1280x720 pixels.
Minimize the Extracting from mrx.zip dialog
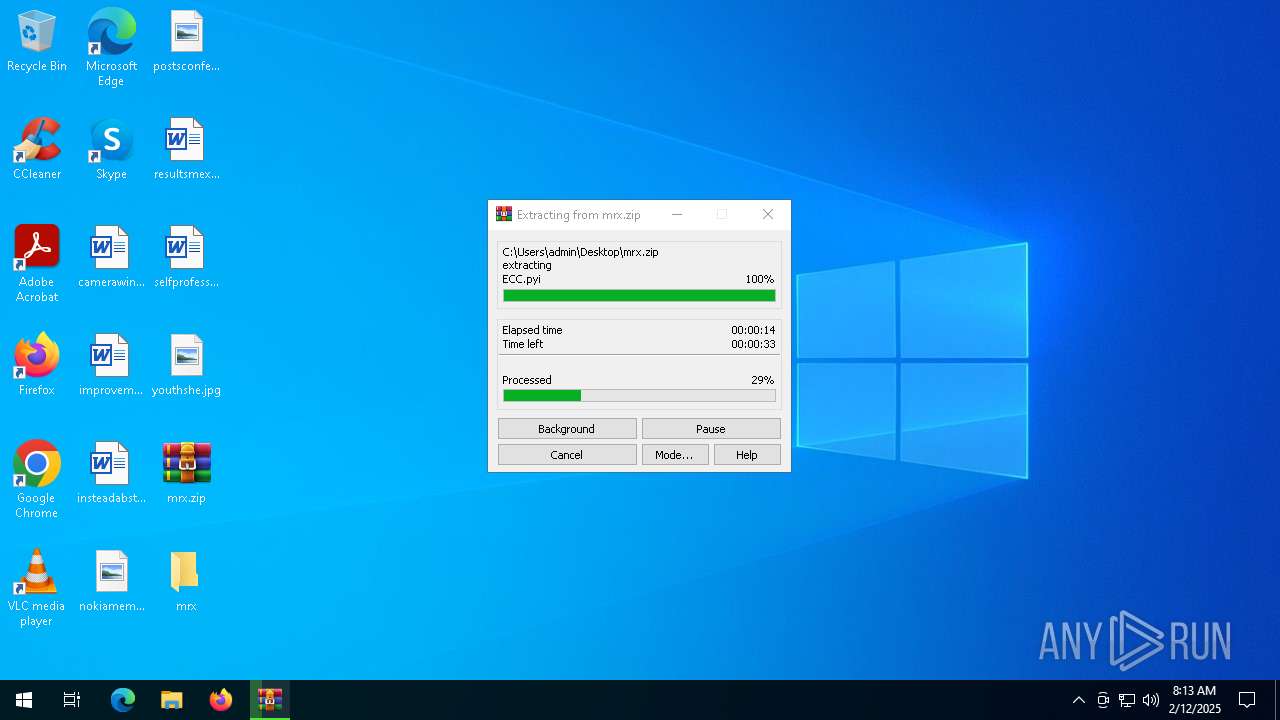677,214
